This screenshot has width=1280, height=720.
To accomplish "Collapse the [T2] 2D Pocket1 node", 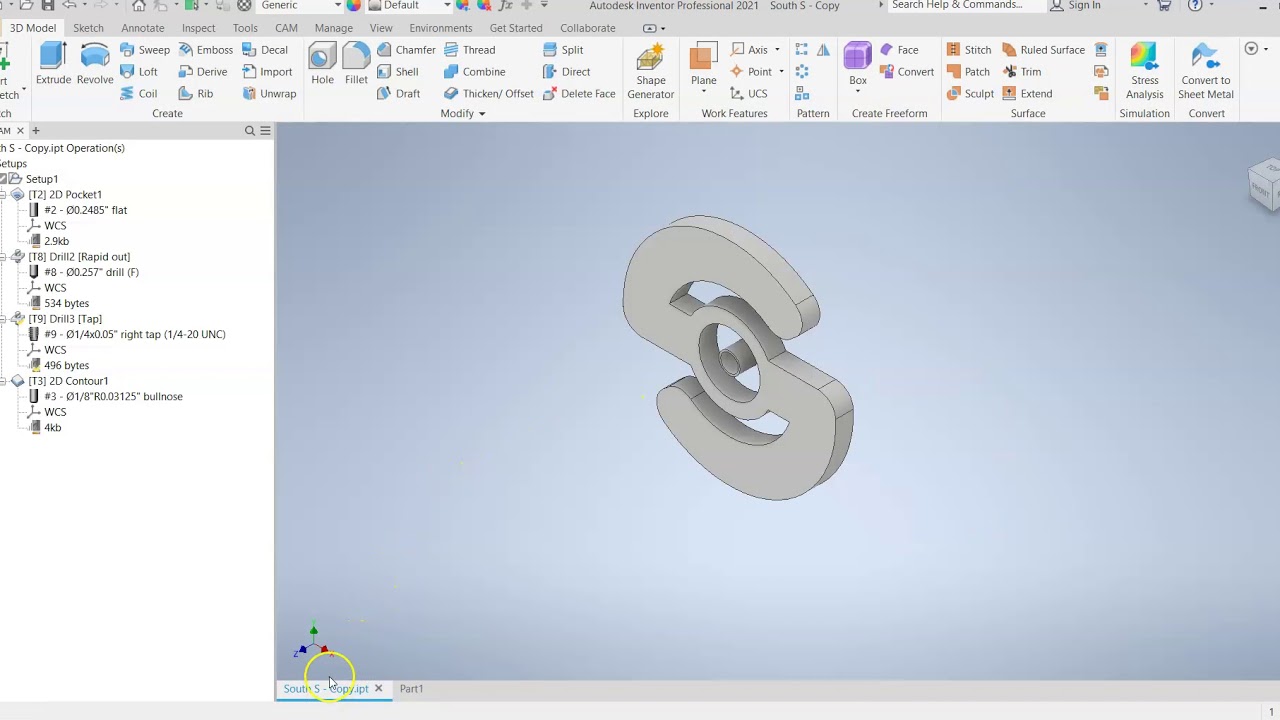I will click(x=4, y=195).
